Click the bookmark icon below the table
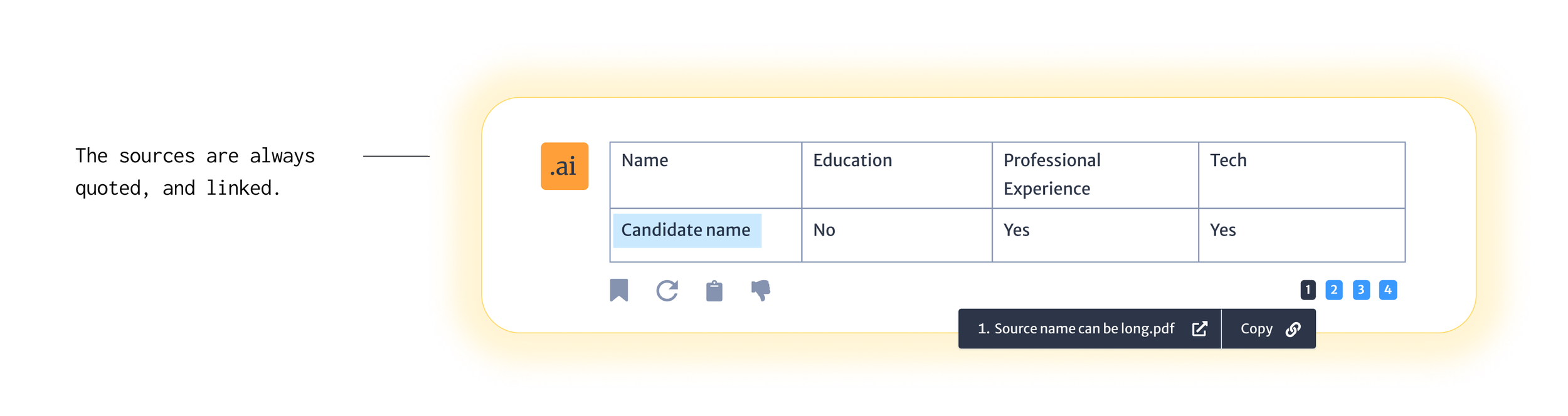This screenshot has width=1568, height=416. (x=618, y=290)
